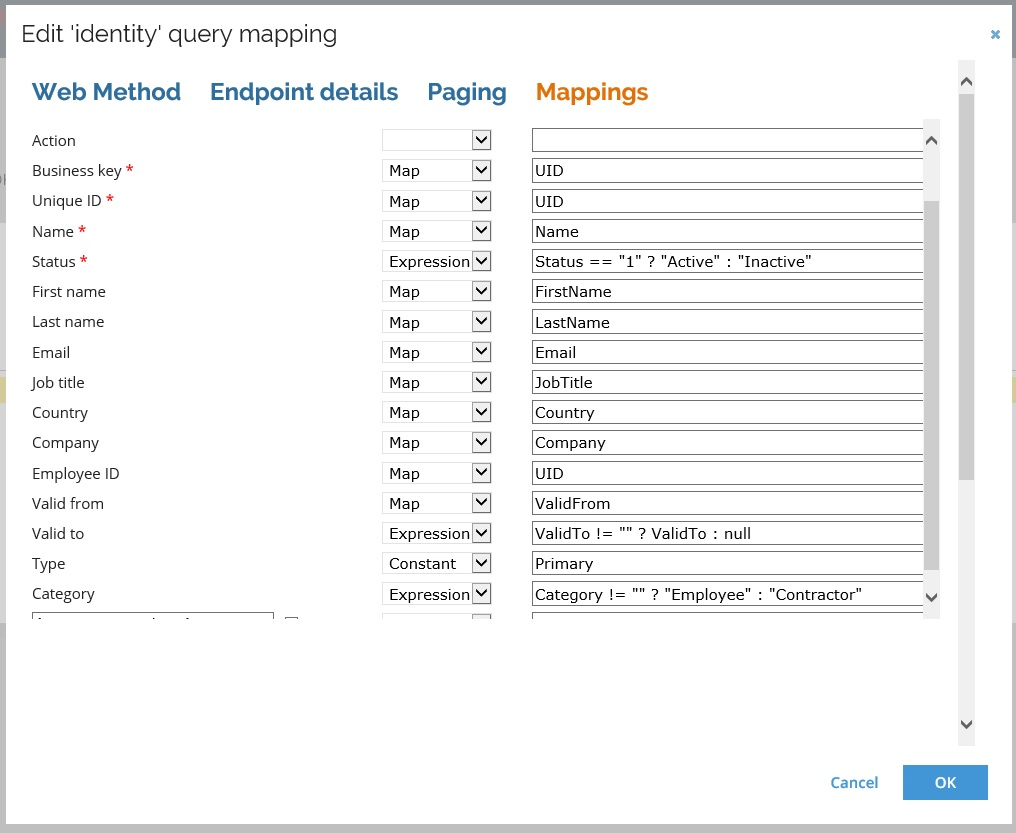
Task: Open Type row Constant dropdown
Action: tap(437, 564)
